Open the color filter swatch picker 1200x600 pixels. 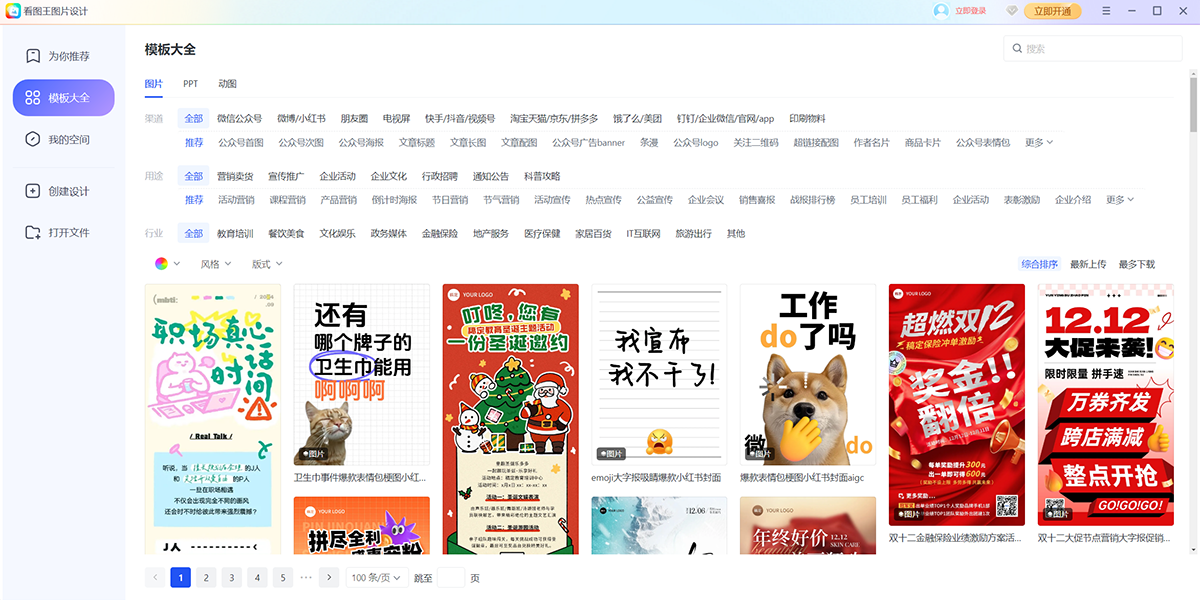pyautogui.click(x=163, y=263)
